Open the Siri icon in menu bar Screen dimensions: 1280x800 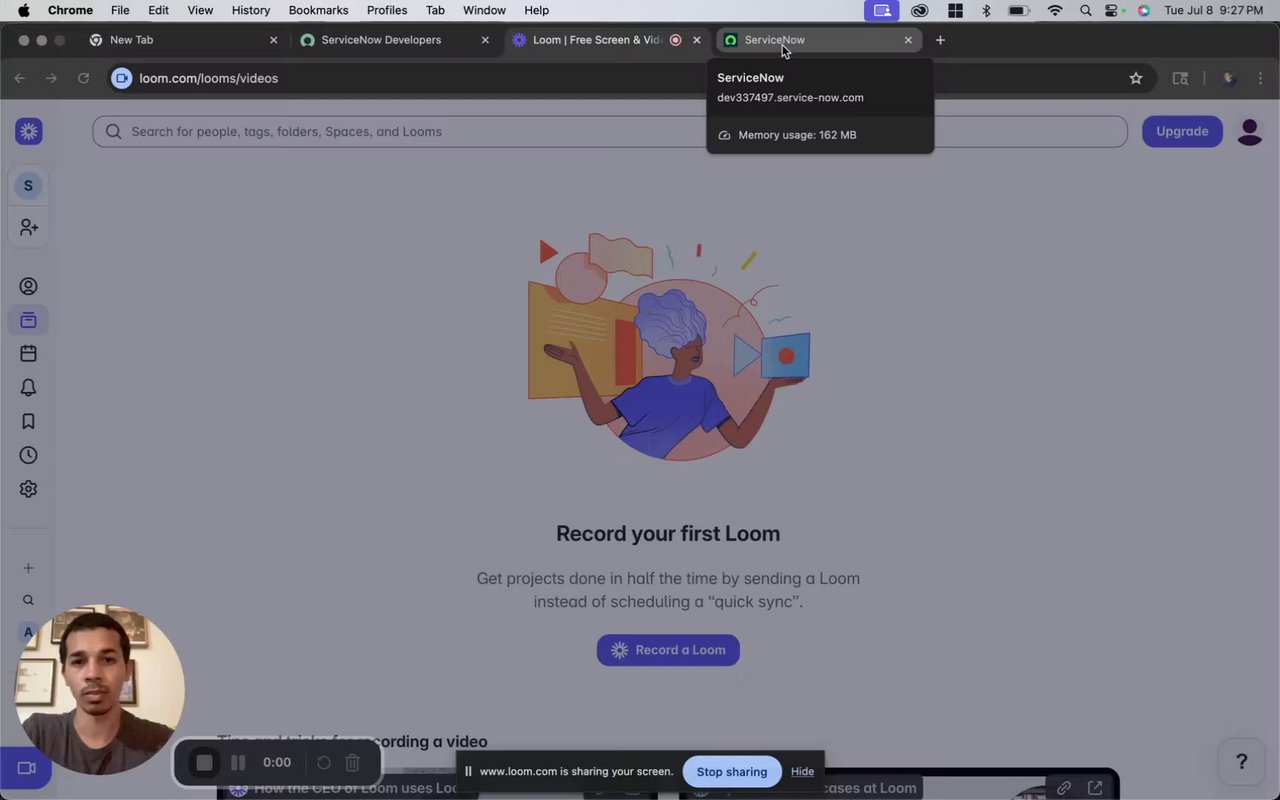(1144, 10)
